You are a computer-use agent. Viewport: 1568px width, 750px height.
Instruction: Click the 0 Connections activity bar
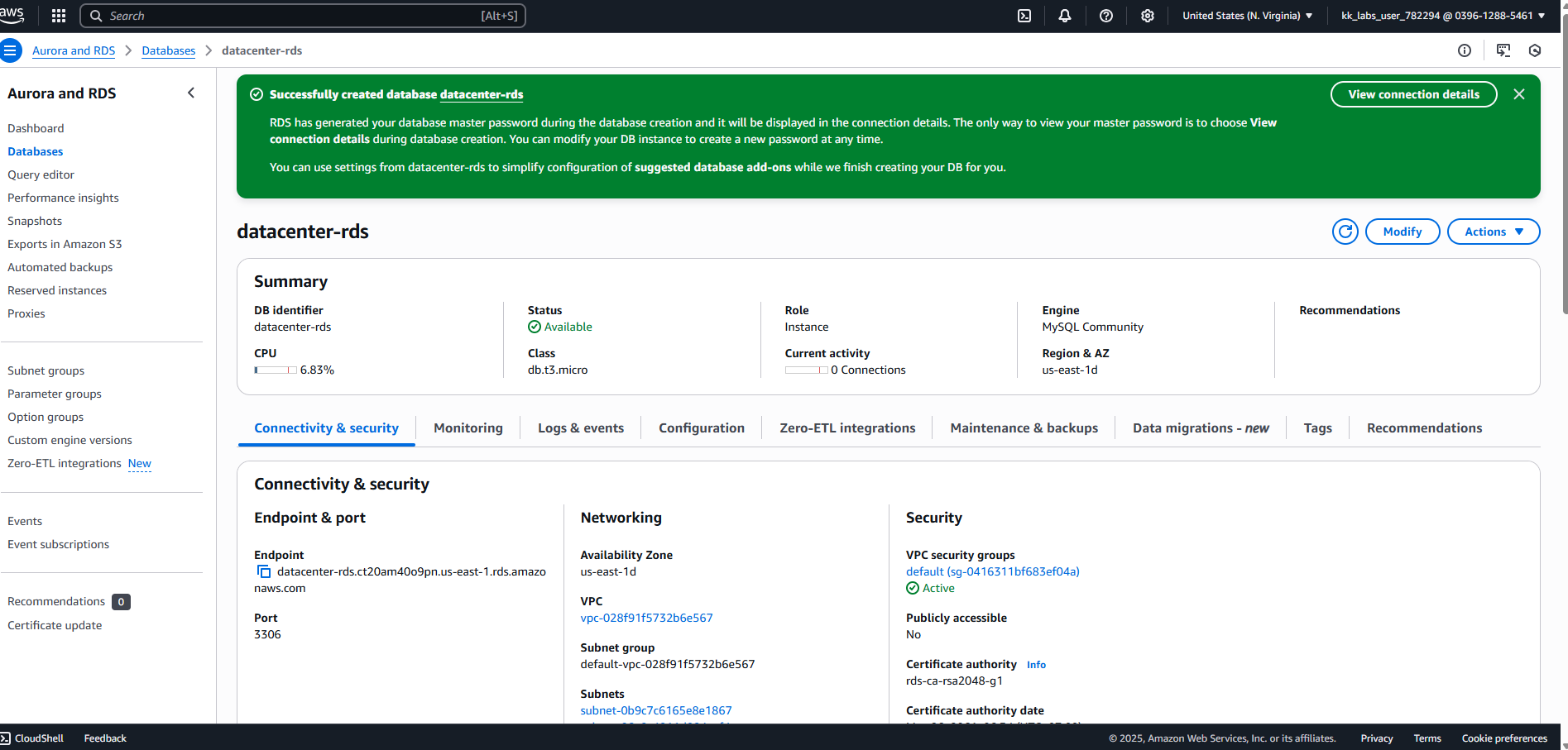tap(806, 370)
